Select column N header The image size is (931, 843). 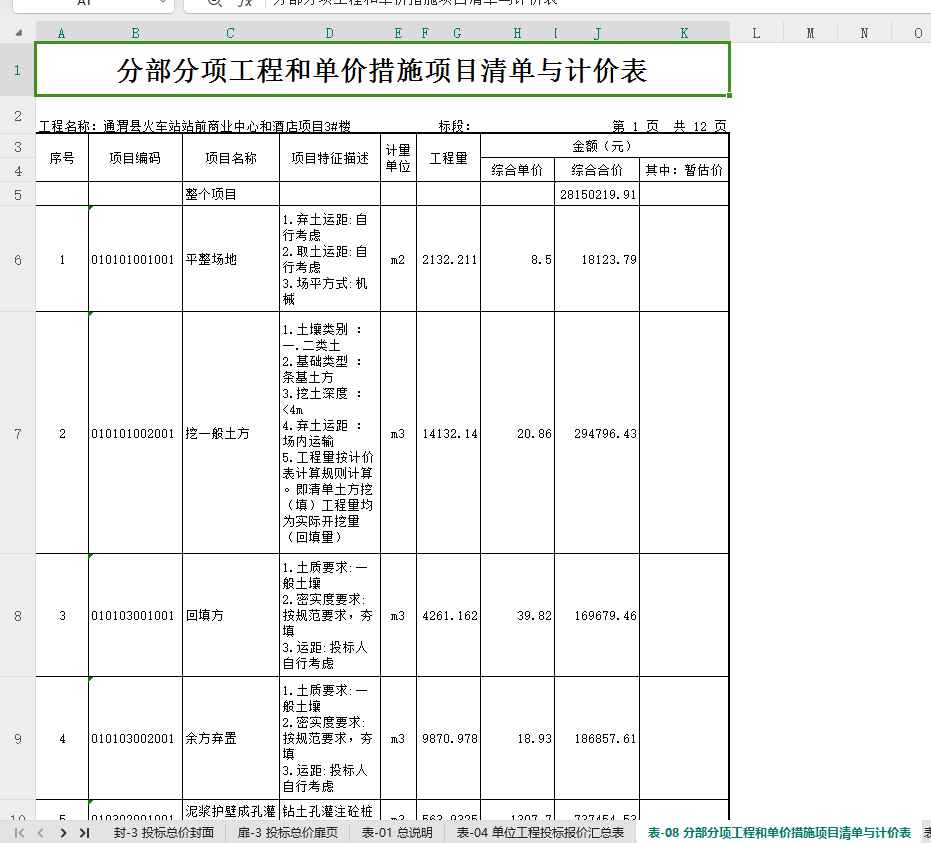coord(864,33)
